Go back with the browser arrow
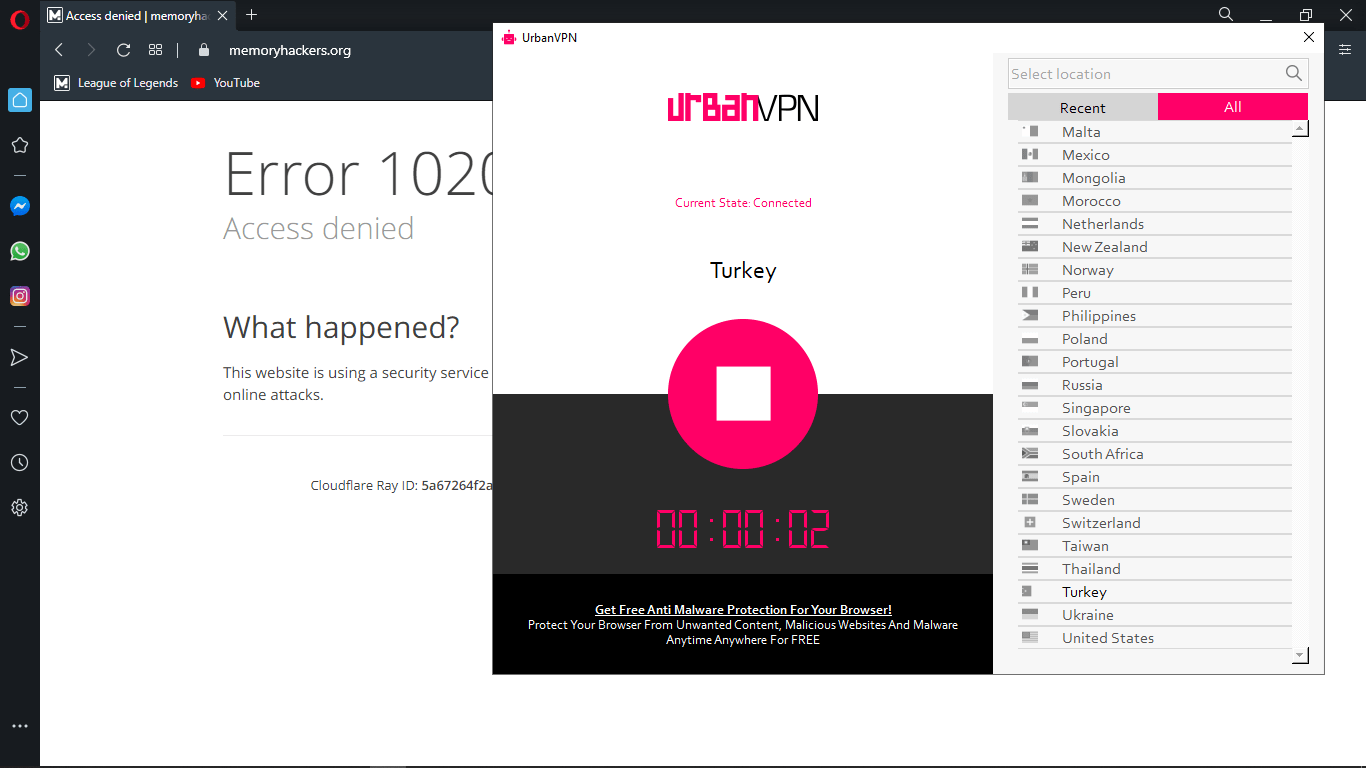This screenshot has height=768, width=1366. [59, 50]
